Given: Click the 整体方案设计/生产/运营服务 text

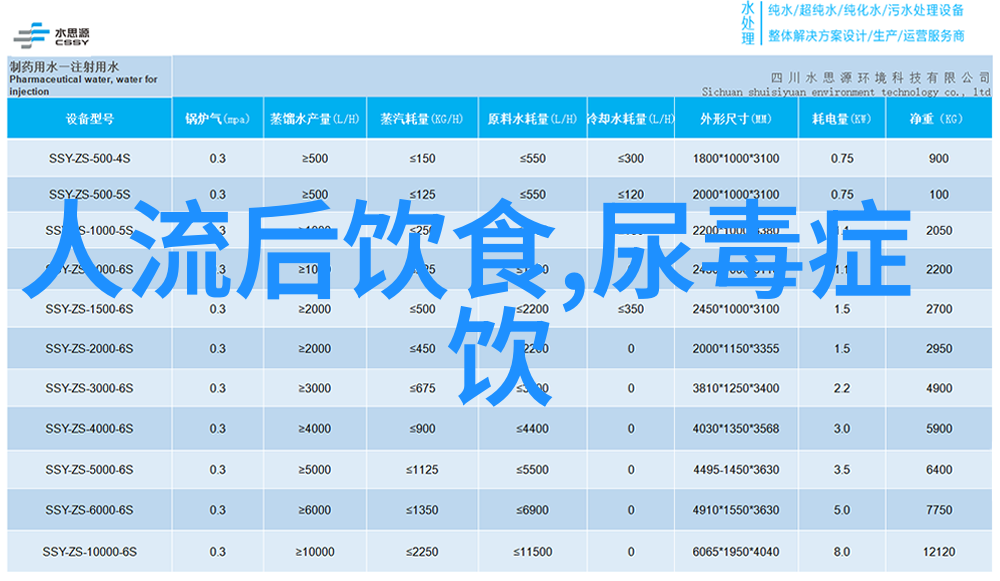Looking at the screenshot, I should (x=866, y=36).
